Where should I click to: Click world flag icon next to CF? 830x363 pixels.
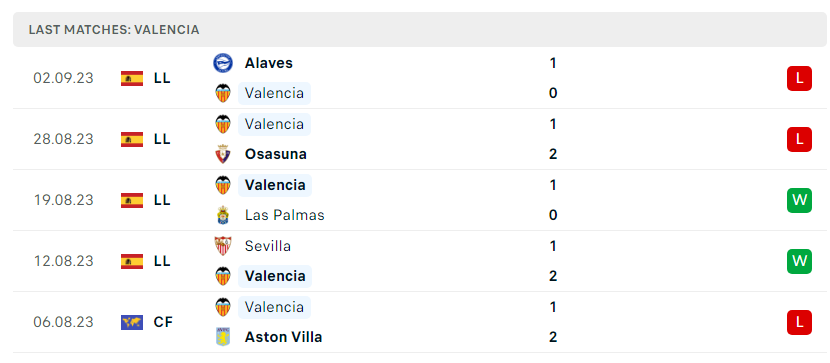[132, 322]
